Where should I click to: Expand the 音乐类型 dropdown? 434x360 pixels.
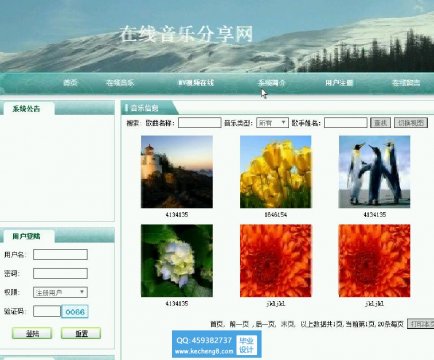pos(272,123)
